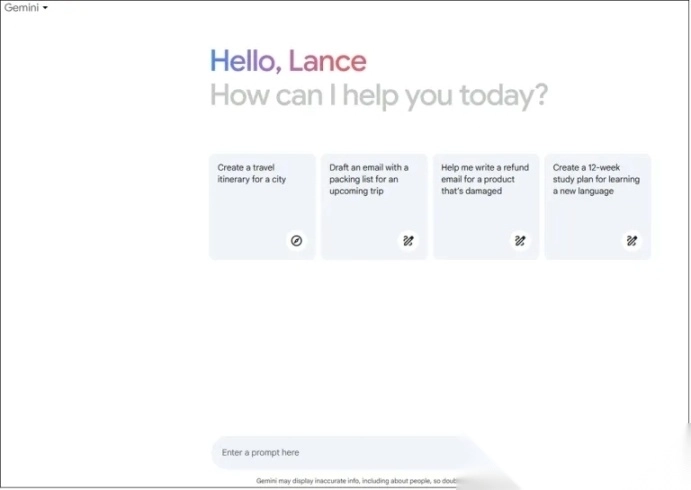Expand the Gemini dropdown arrow

pos(45,8)
